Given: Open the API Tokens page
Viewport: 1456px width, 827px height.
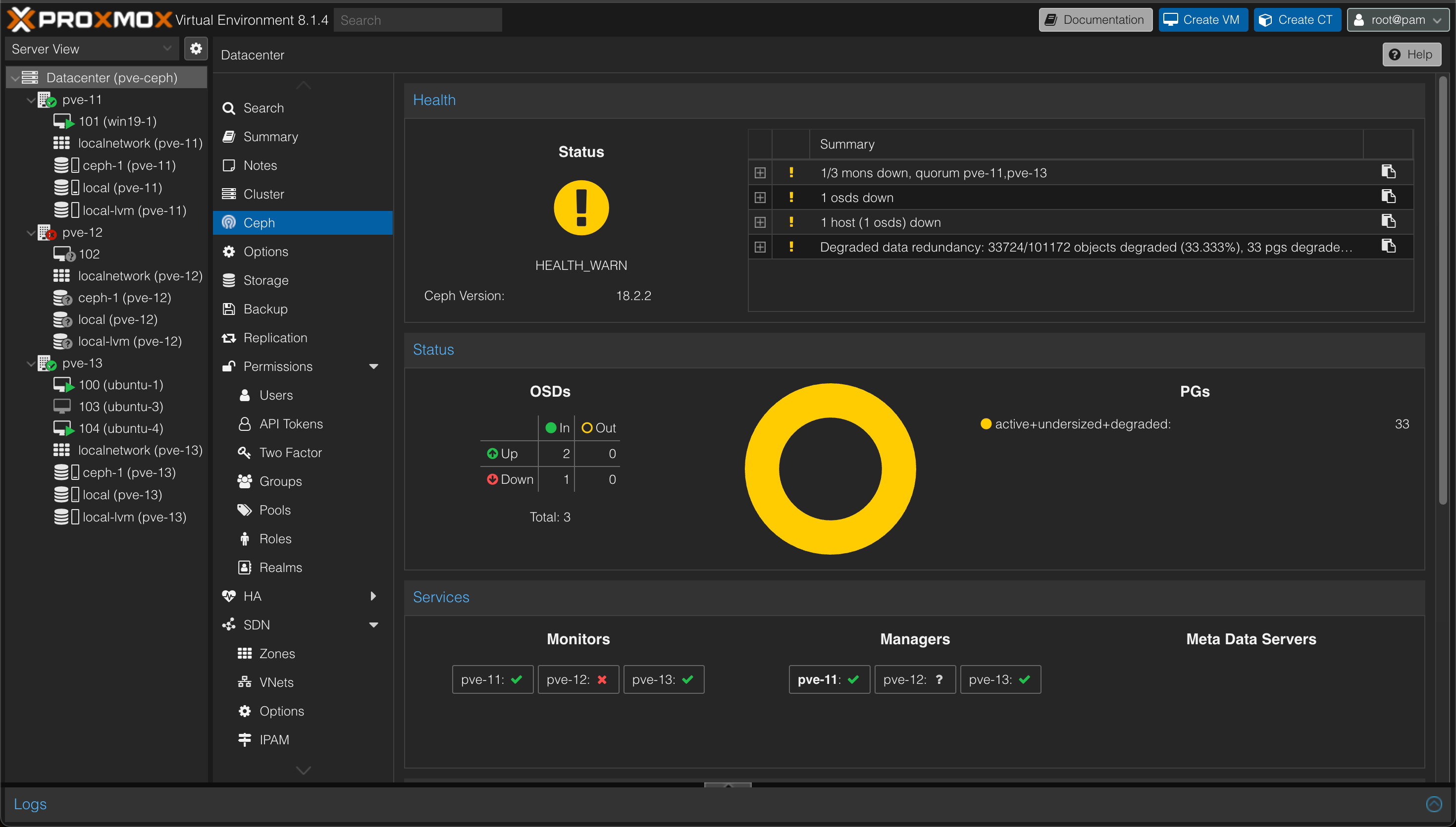Looking at the screenshot, I should (x=303, y=424).
